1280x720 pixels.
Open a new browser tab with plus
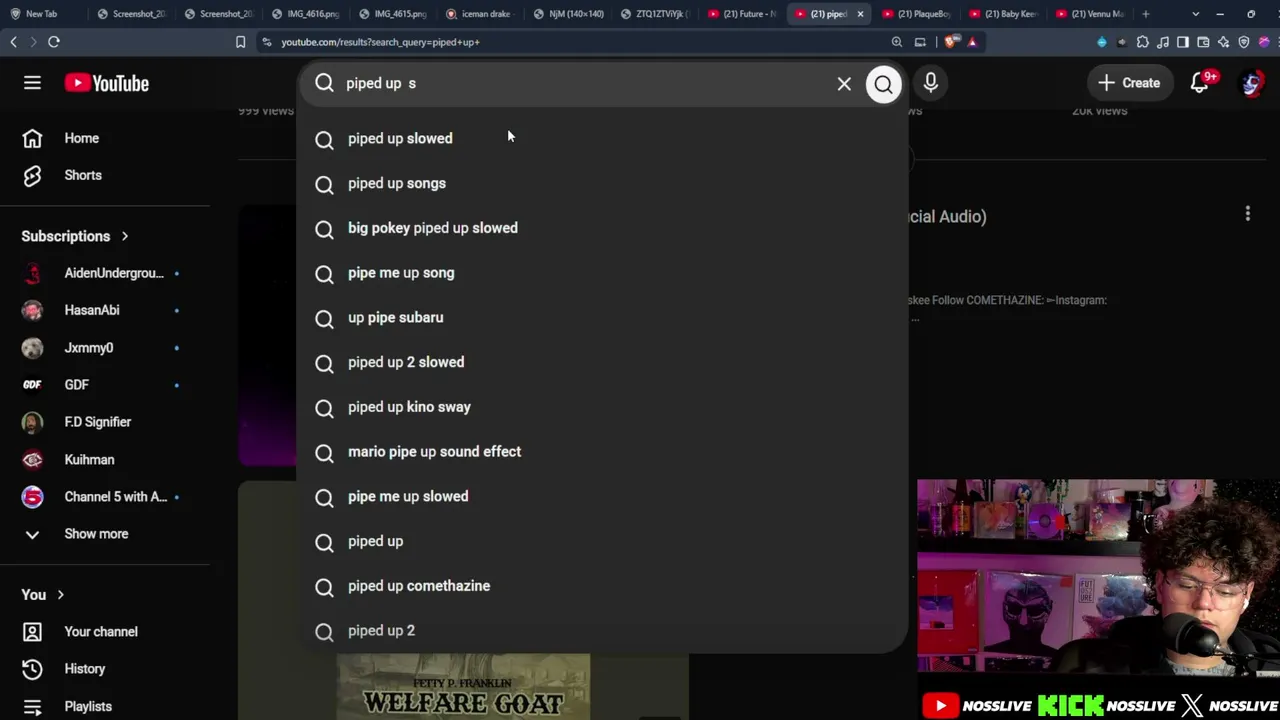pos(1146,14)
